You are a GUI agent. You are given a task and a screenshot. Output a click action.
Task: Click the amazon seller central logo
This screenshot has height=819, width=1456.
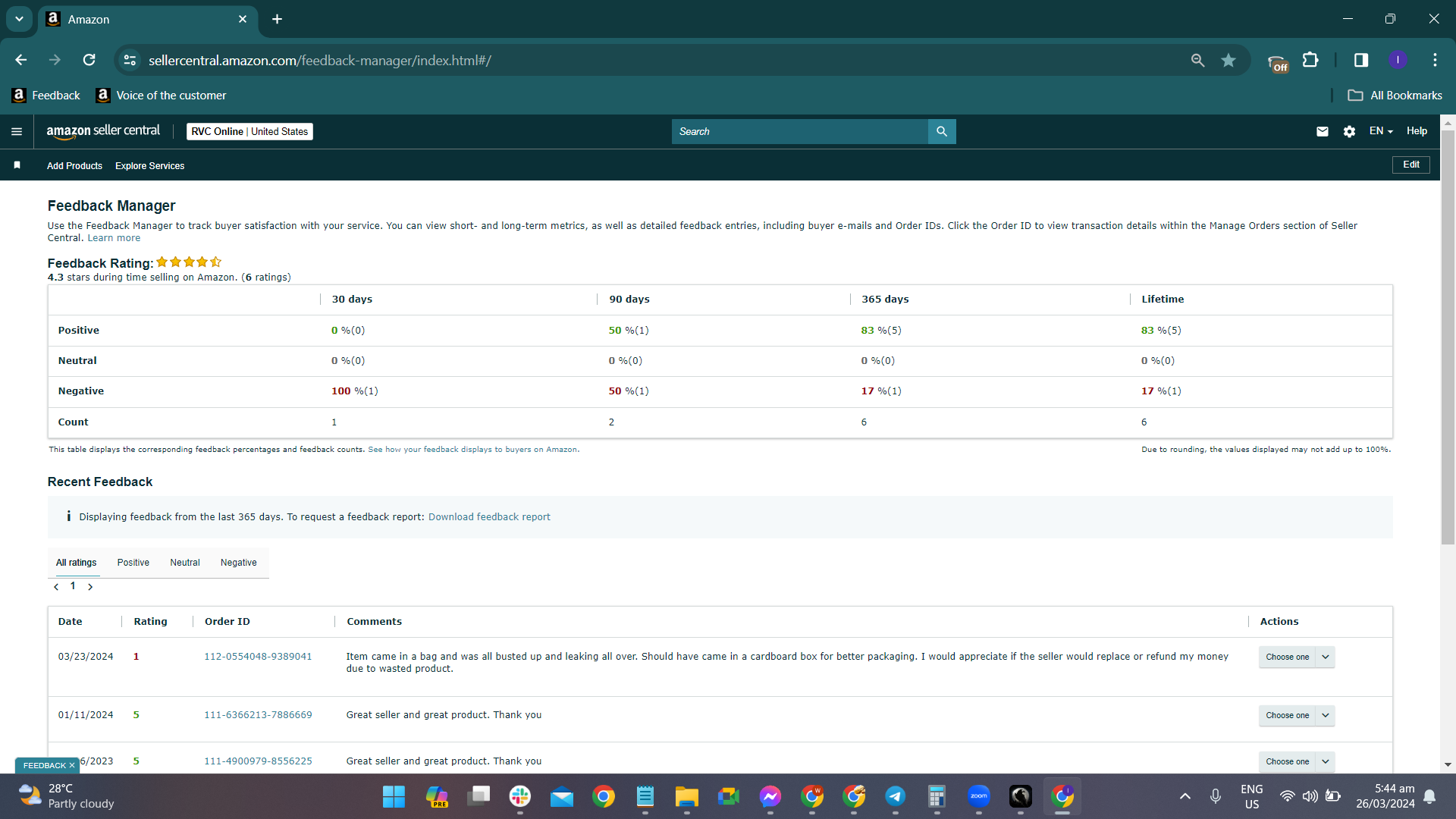(x=103, y=131)
